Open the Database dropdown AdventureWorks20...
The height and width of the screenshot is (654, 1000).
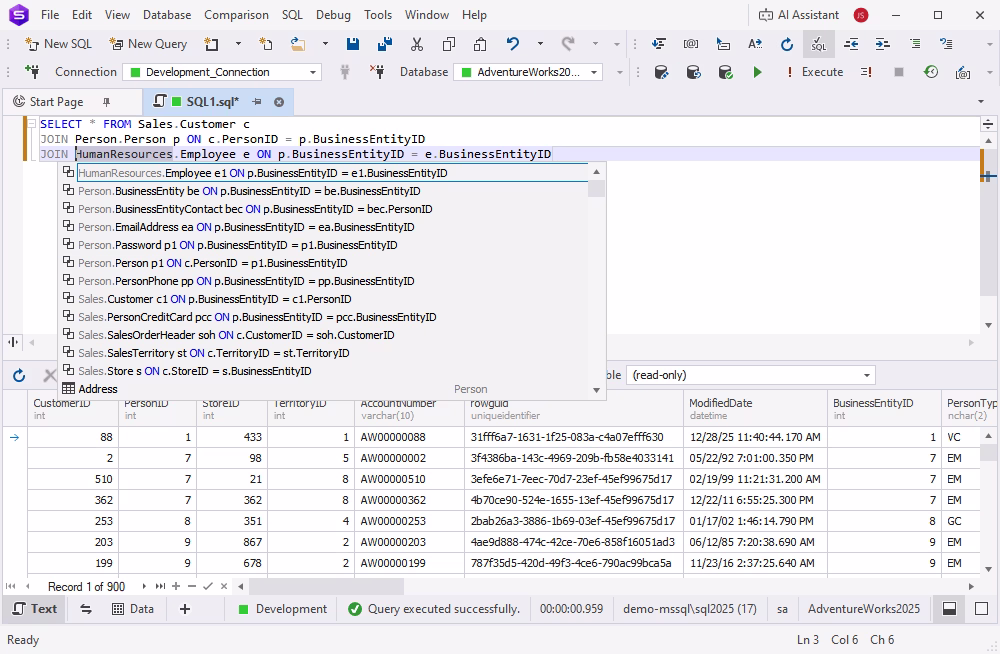tap(528, 72)
